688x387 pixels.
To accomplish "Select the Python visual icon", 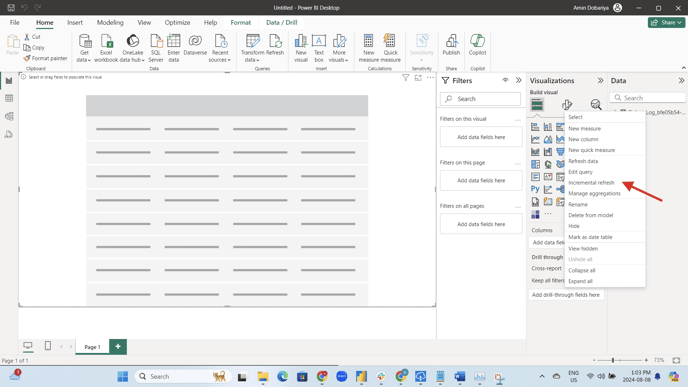I will pyautogui.click(x=535, y=189).
